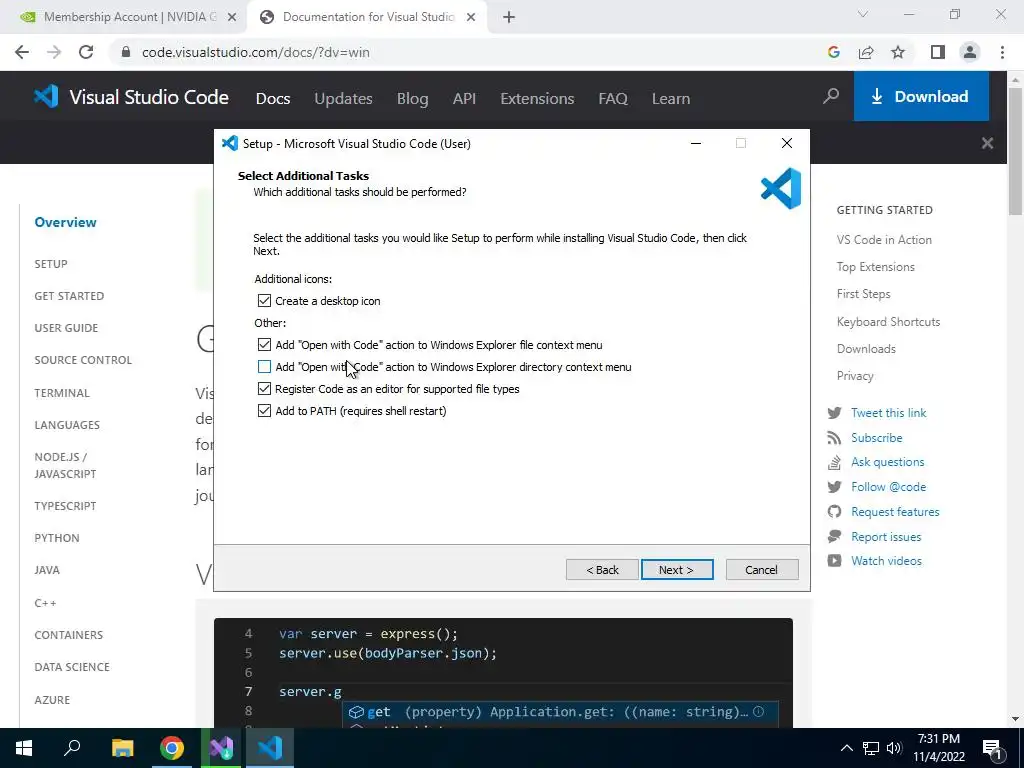
Task: Click VS Code setup taskbar icon
Action: (x=270, y=748)
